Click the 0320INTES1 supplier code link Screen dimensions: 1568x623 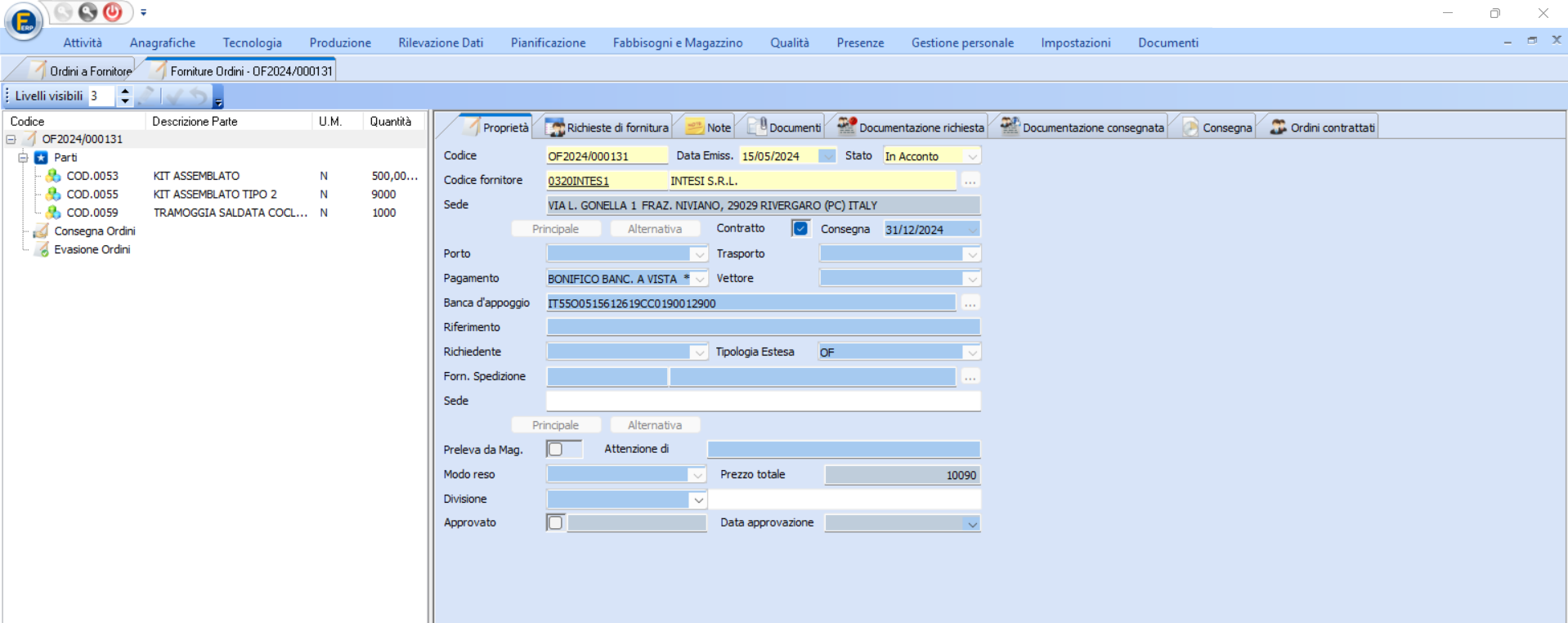pyautogui.click(x=579, y=181)
